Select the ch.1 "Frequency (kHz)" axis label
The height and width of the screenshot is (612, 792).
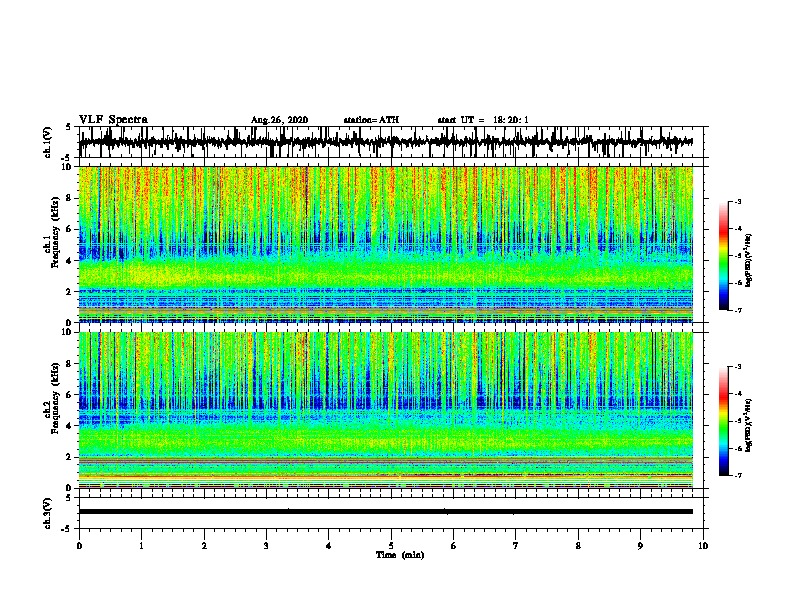point(55,233)
